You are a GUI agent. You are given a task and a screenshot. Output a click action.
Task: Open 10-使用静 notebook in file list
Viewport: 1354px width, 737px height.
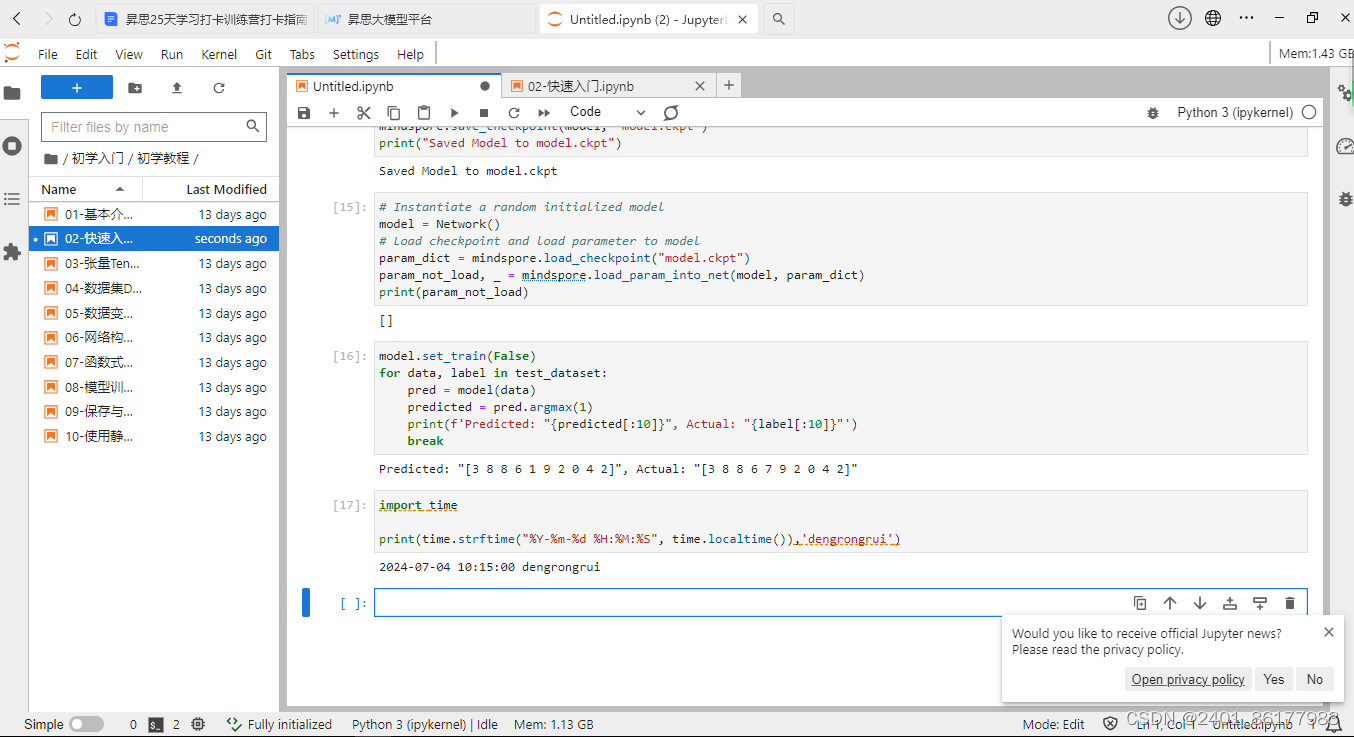[x=155, y=436]
